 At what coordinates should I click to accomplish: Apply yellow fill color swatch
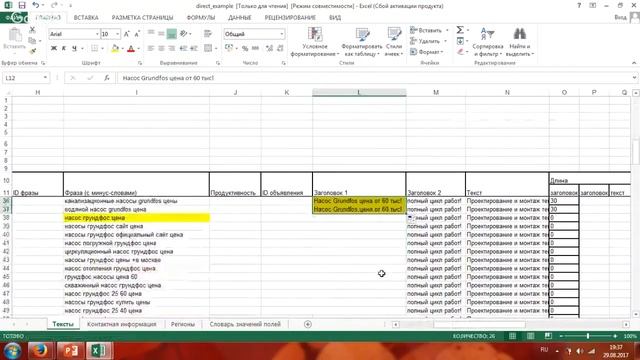point(115,49)
